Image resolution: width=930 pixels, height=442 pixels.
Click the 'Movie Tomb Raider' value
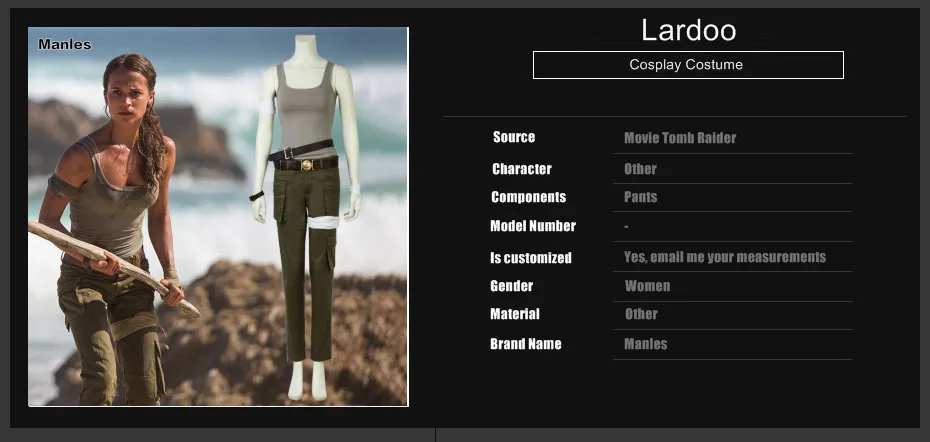[680, 138]
